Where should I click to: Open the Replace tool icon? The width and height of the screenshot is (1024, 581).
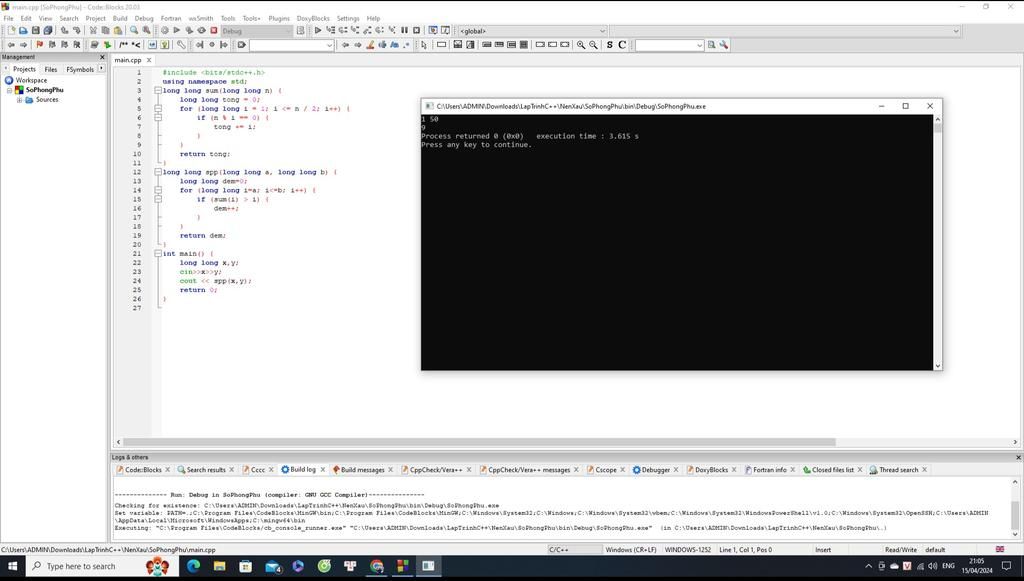(x=146, y=30)
